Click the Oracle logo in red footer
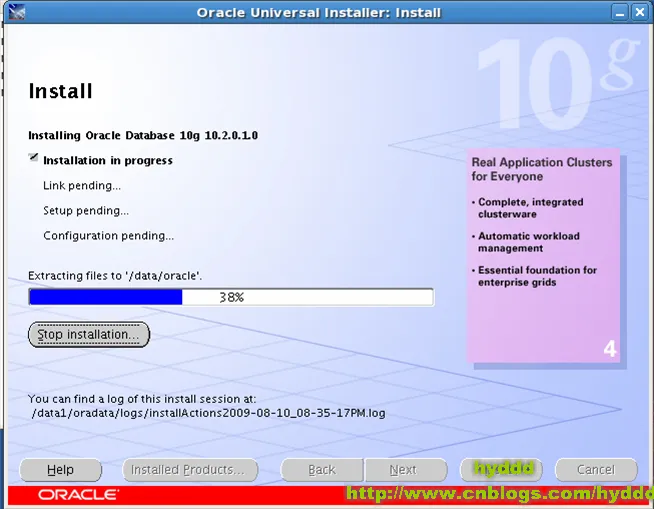This screenshot has height=509, width=654. point(78,495)
